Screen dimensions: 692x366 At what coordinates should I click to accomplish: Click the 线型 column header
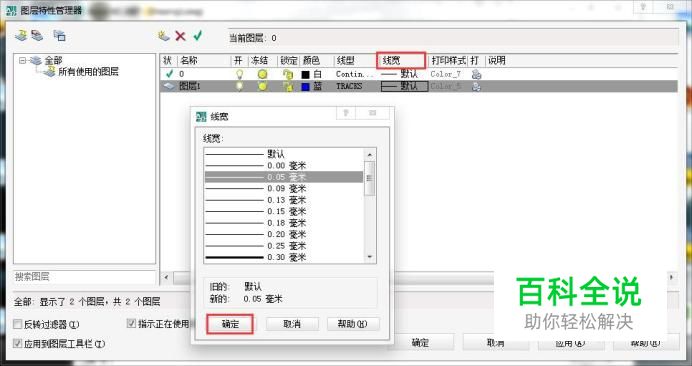pos(355,60)
